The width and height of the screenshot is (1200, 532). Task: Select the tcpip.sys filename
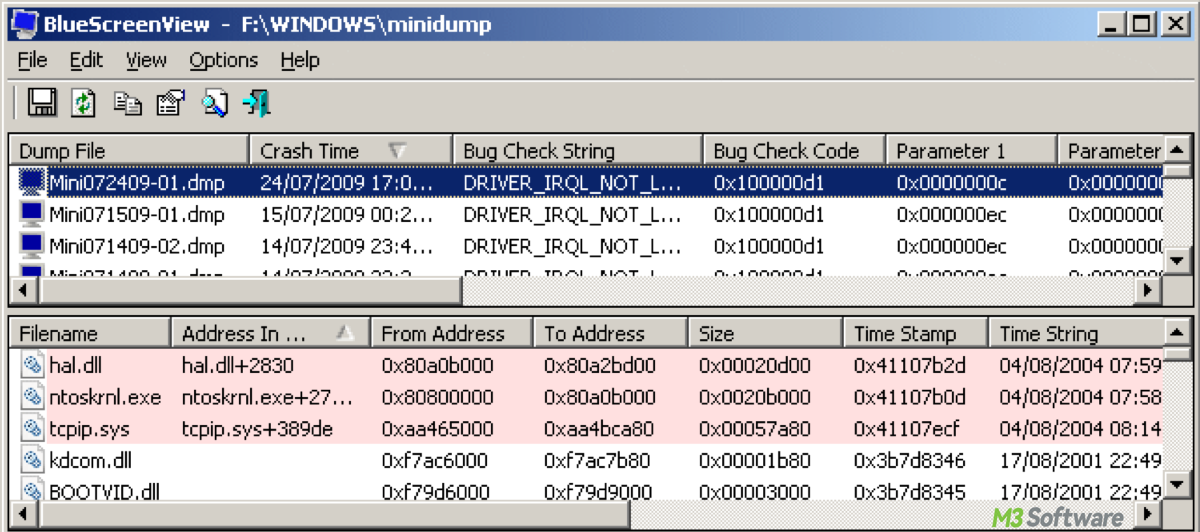pyautogui.click(x=88, y=429)
